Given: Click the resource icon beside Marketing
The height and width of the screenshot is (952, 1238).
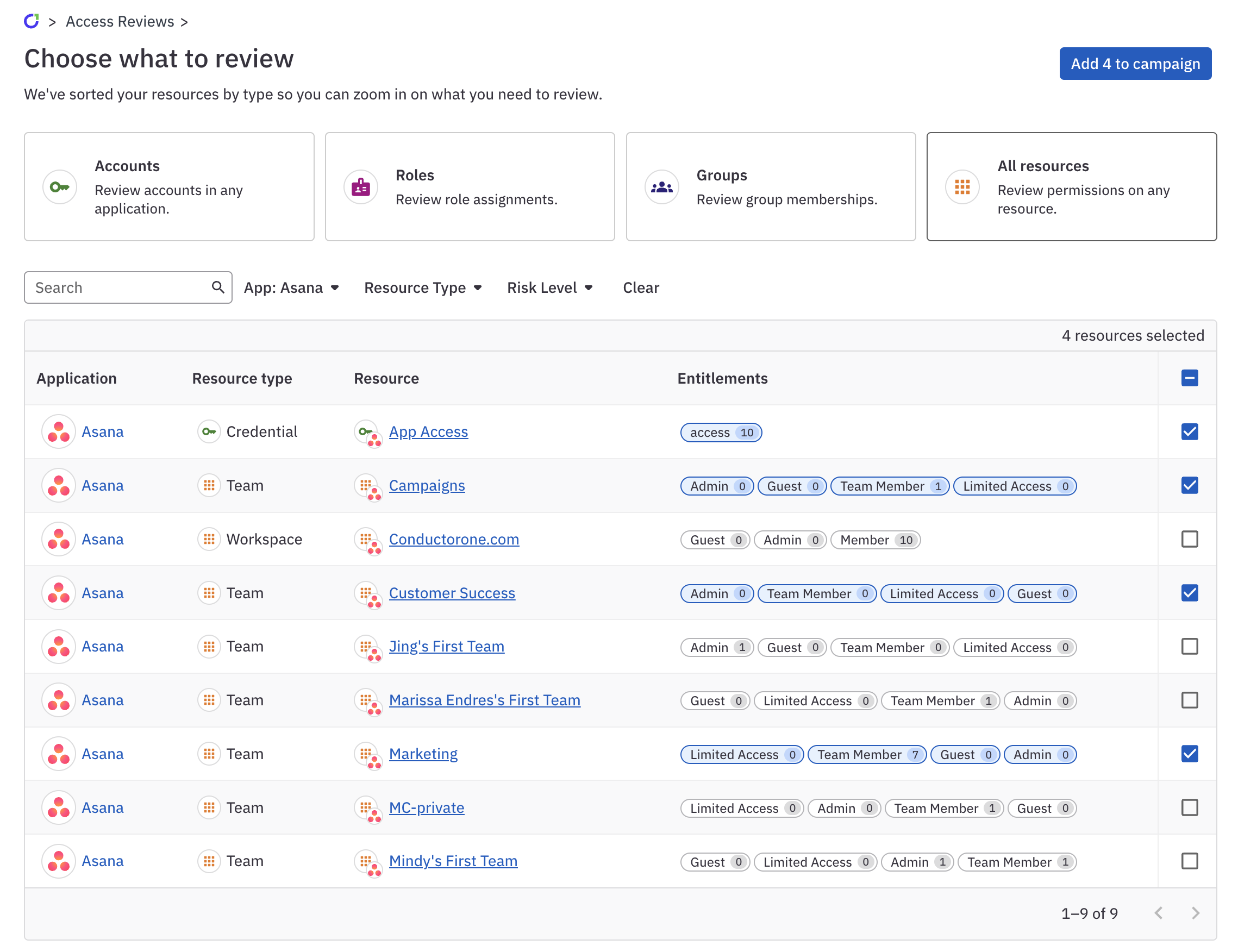Looking at the screenshot, I should point(368,755).
